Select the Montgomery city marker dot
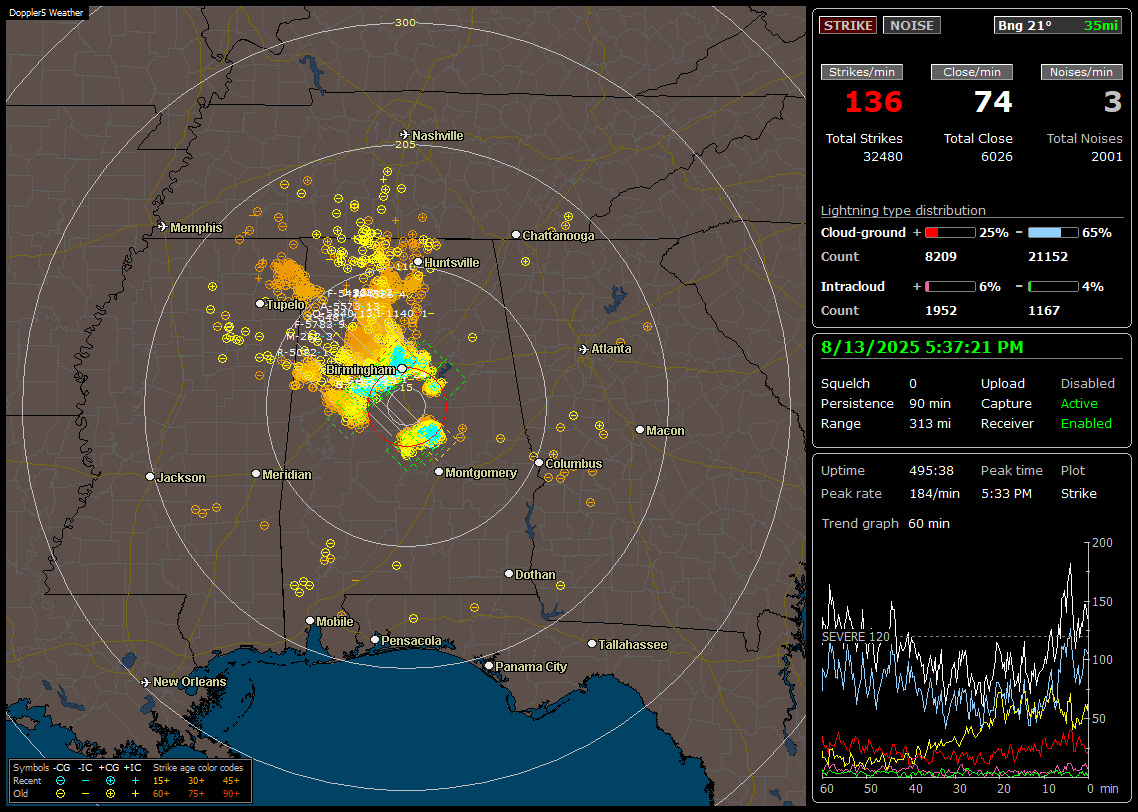The image size is (1138, 812). pyautogui.click(x=438, y=472)
